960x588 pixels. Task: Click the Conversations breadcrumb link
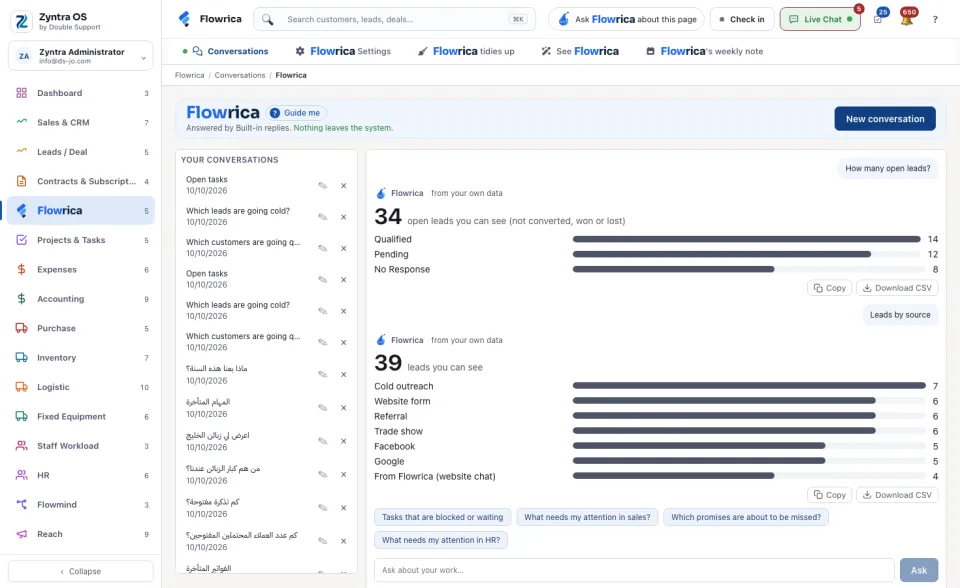coord(240,75)
